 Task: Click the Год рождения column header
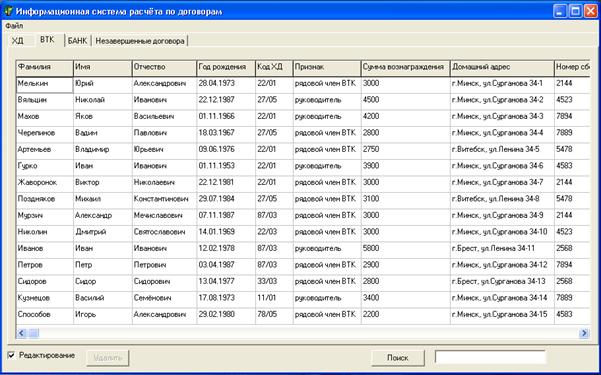click(226, 68)
